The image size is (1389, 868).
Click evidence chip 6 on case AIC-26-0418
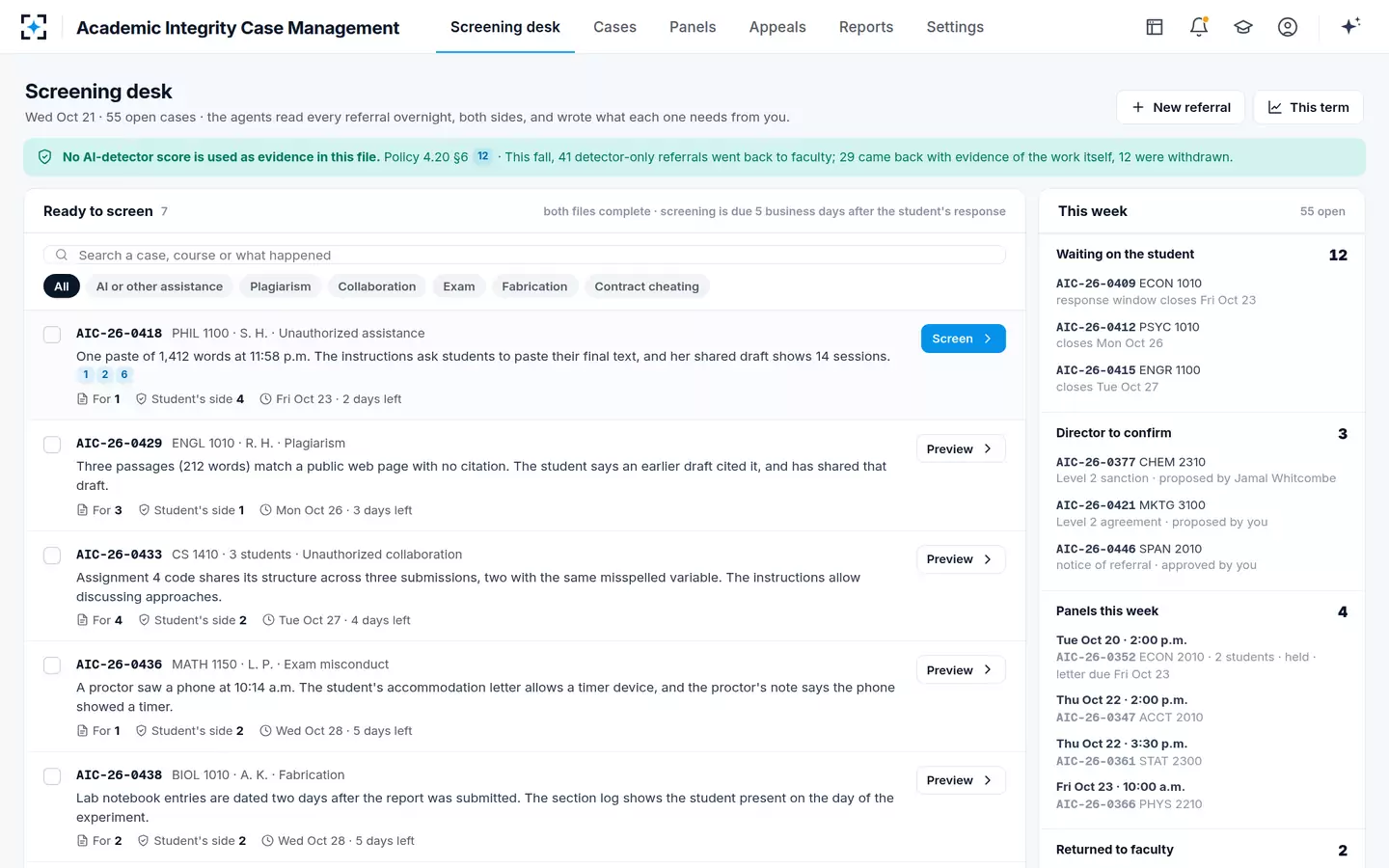(x=124, y=375)
